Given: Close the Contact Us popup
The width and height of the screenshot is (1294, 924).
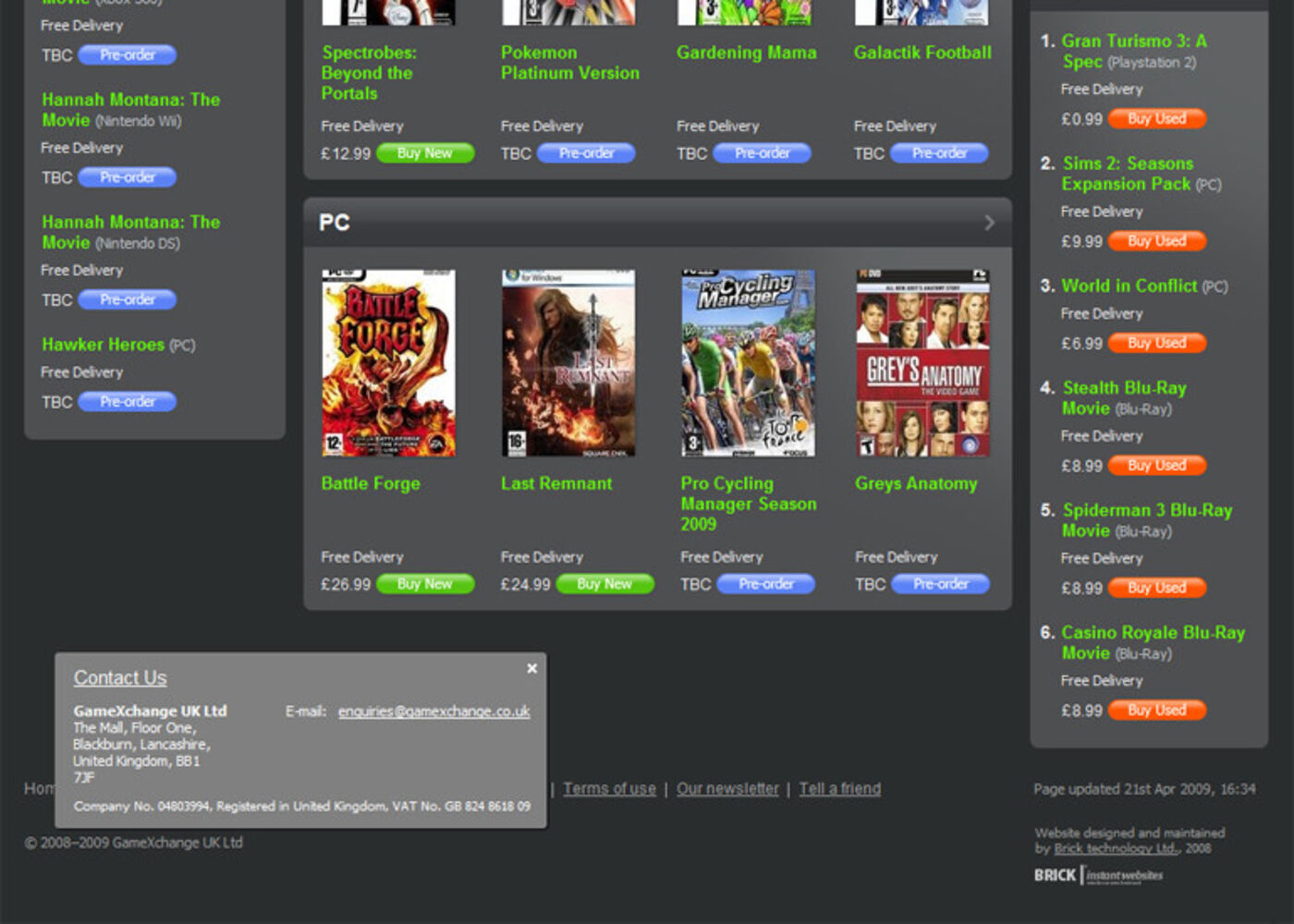Looking at the screenshot, I should point(531,668).
